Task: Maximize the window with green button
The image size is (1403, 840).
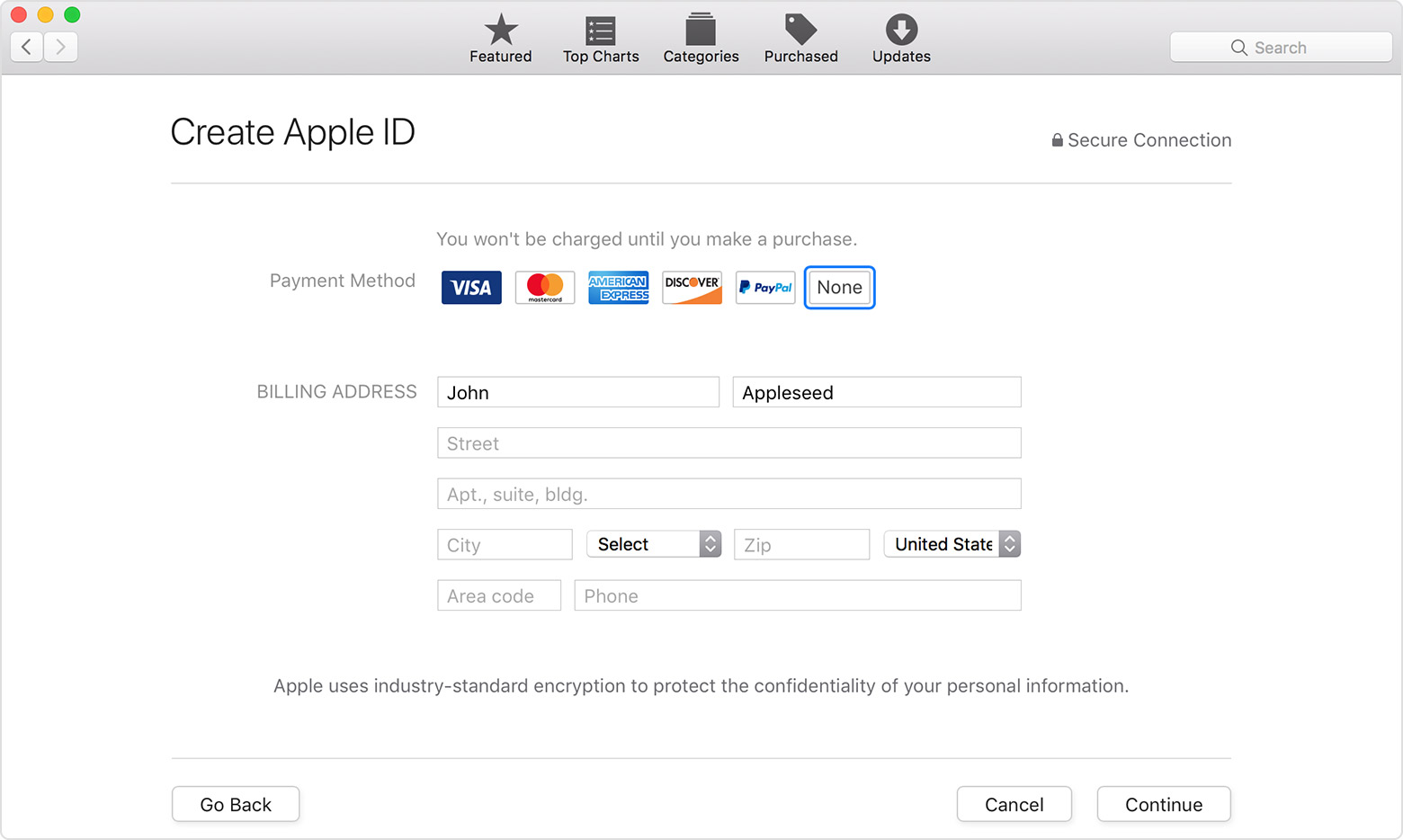Action: 72,14
